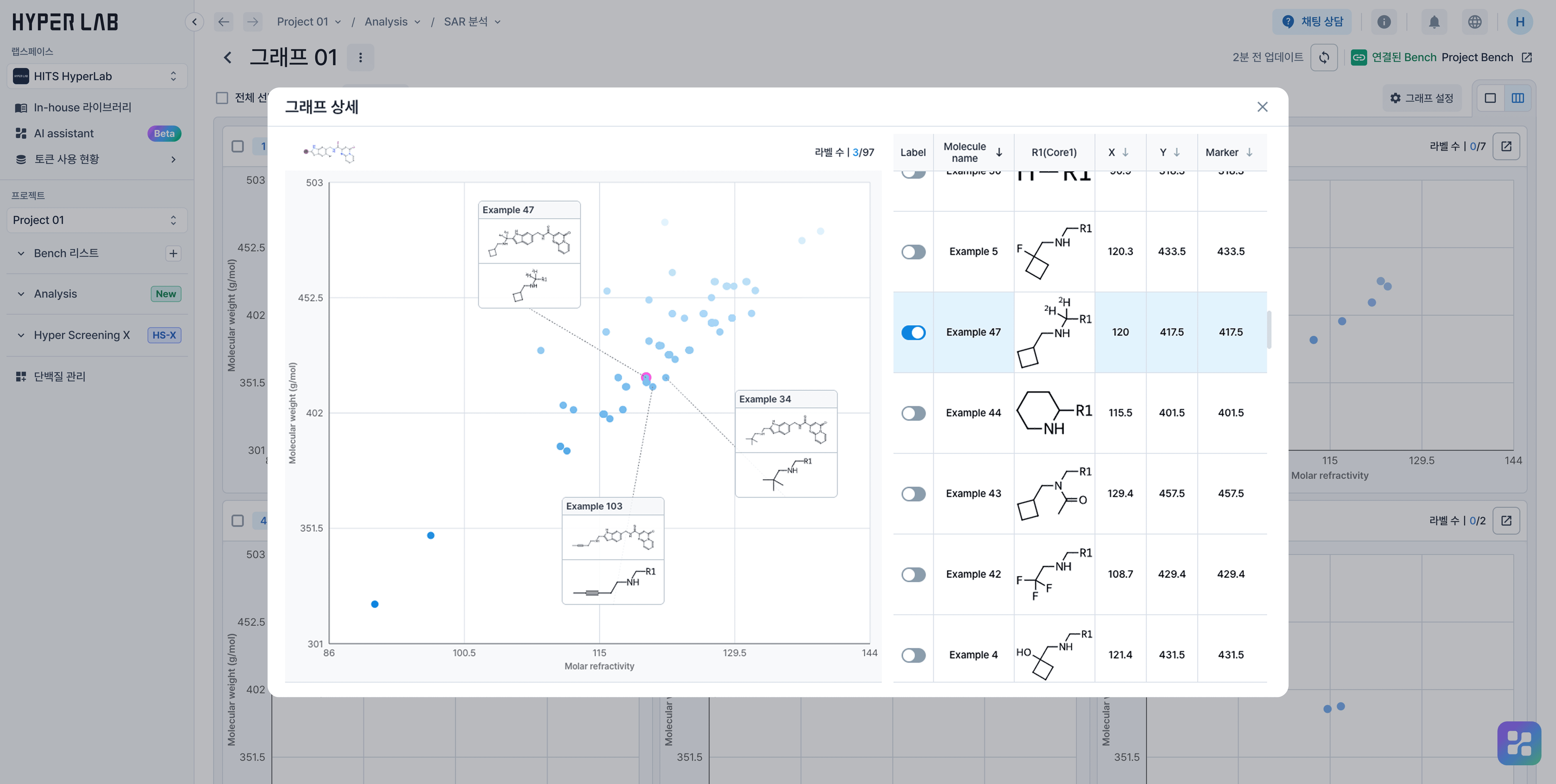Select the highlighted pink data point on scatter plot

[x=646, y=377]
